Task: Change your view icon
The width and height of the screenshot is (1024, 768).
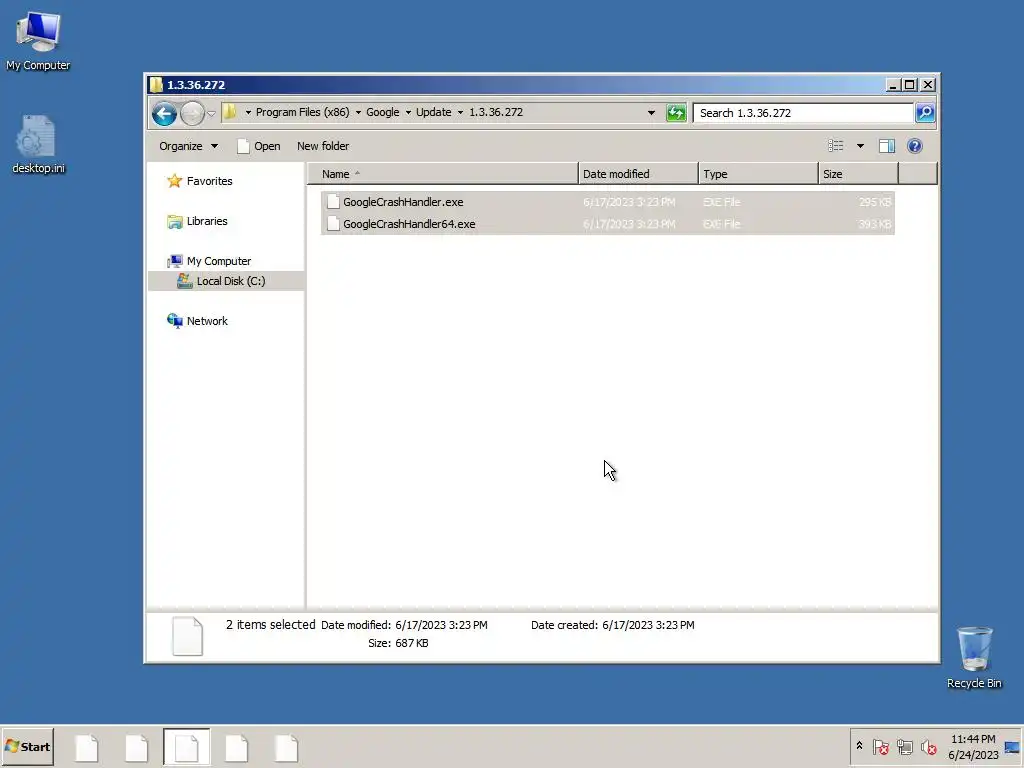Action: [x=836, y=146]
